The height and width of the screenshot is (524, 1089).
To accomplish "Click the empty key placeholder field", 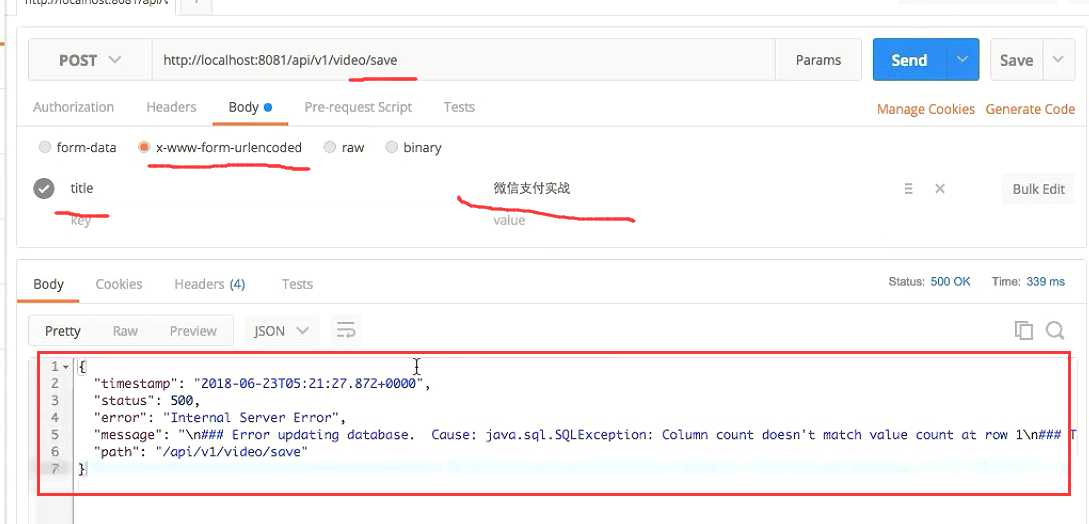I will pyautogui.click(x=81, y=221).
